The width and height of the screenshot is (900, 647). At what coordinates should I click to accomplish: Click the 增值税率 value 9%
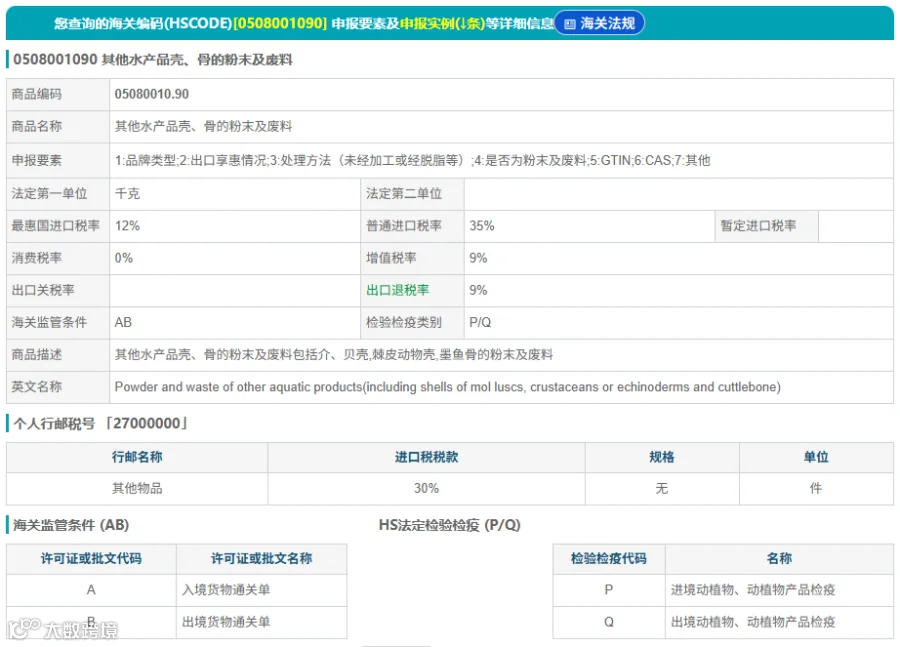478,258
